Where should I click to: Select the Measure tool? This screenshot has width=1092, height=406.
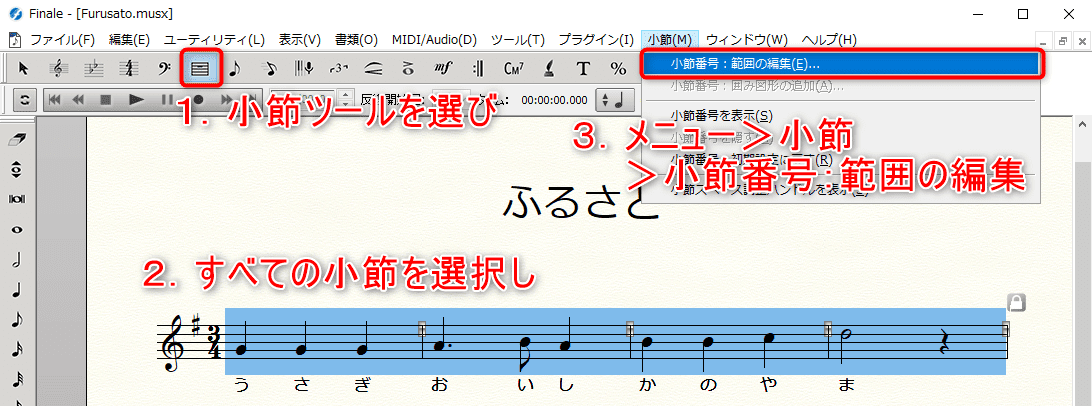click(x=200, y=68)
